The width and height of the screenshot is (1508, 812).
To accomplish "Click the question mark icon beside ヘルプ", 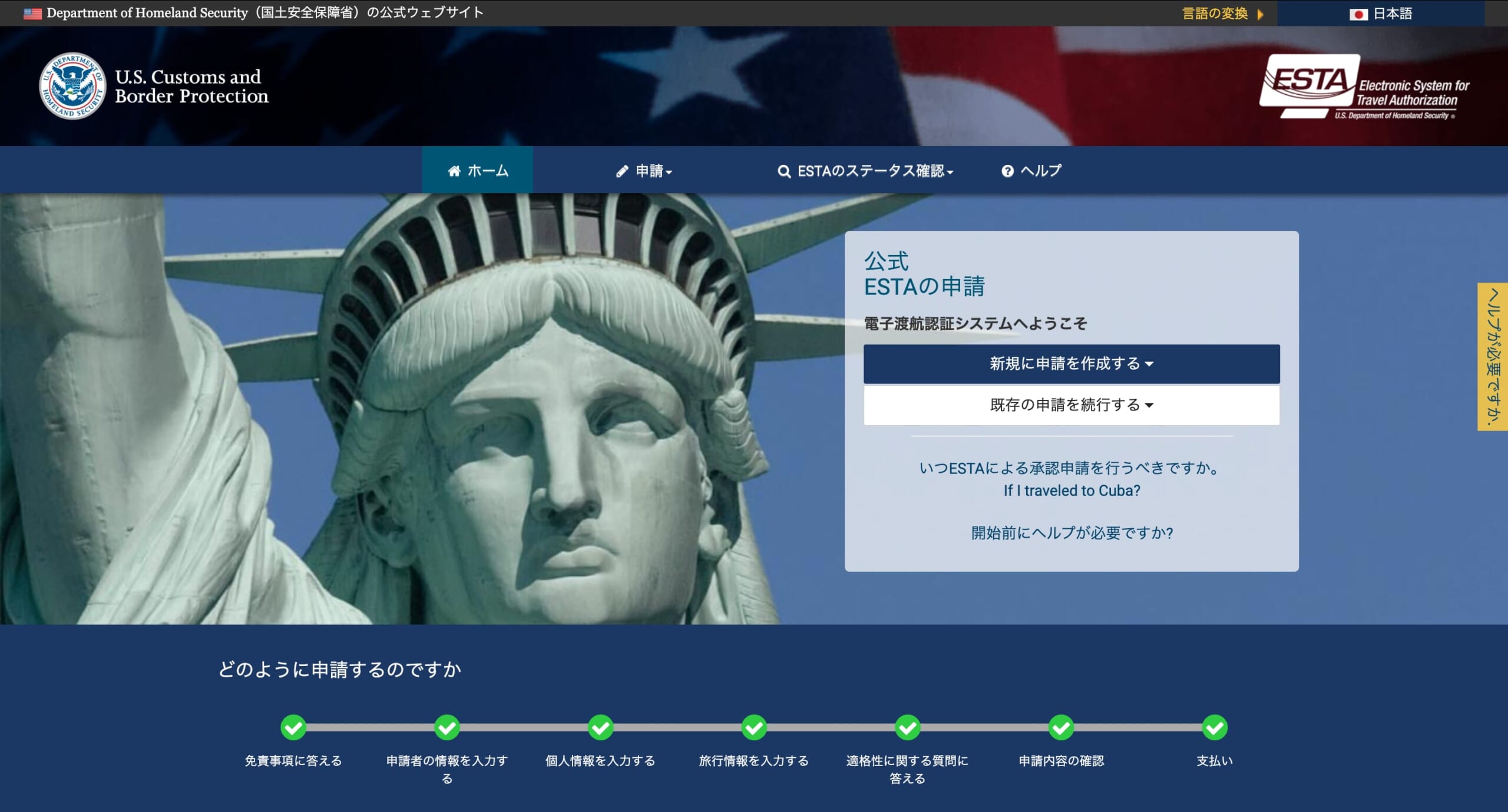I will click(1007, 171).
